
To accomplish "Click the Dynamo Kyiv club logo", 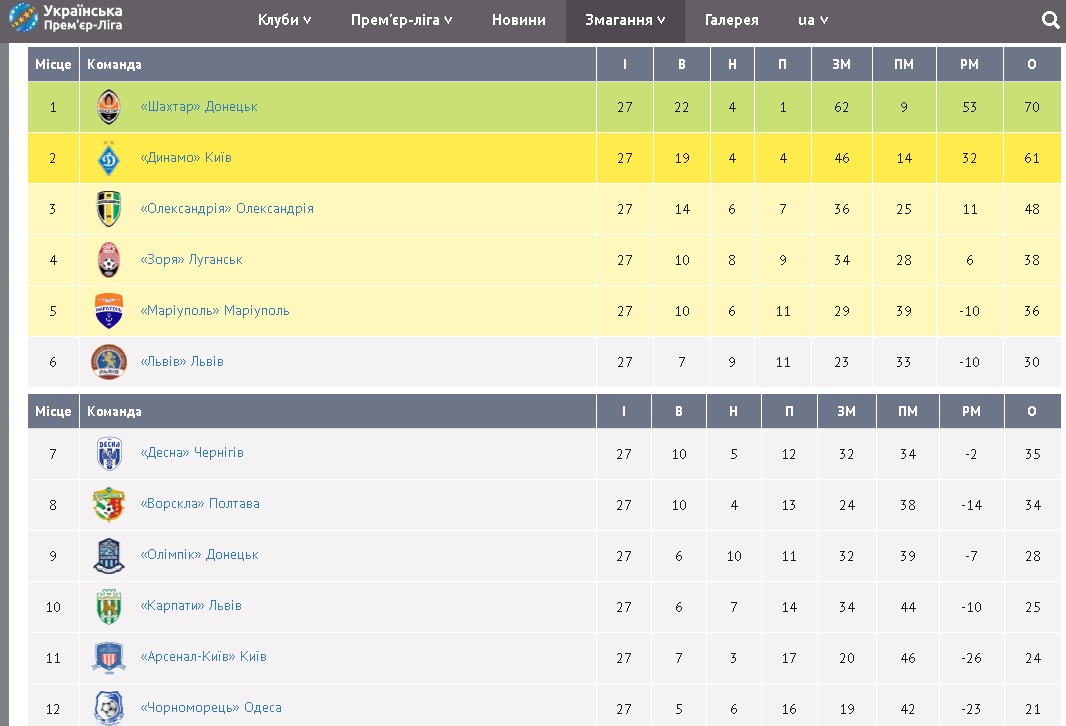I will pyautogui.click(x=109, y=158).
